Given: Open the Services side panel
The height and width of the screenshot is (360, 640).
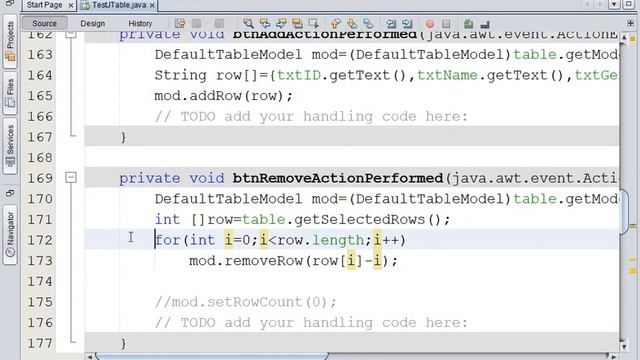Looking at the screenshot, I should point(10,146).
